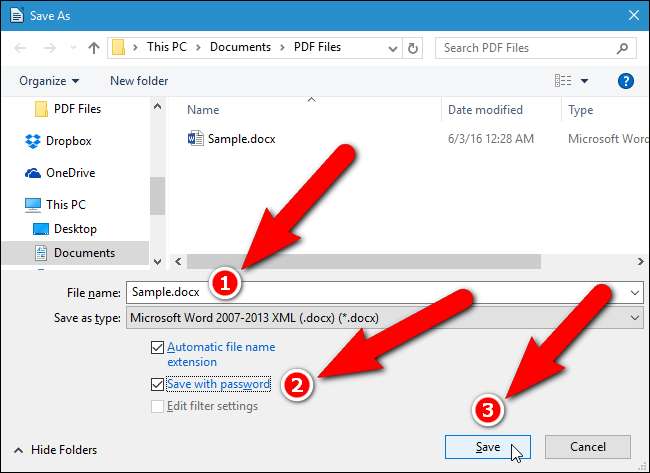
Task: Toggle Automatic file name extension checkbox
Action: pyautogui.click(x=157, y=347)
